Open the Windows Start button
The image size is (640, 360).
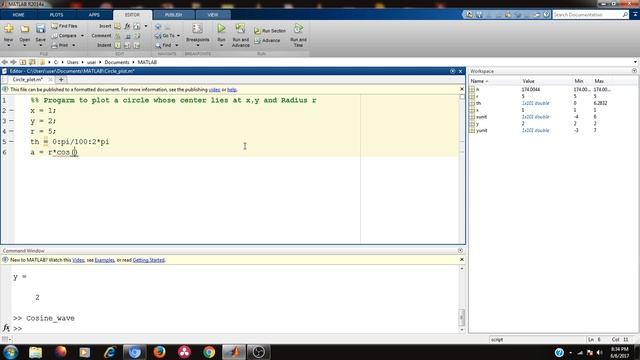coord(10,352)
